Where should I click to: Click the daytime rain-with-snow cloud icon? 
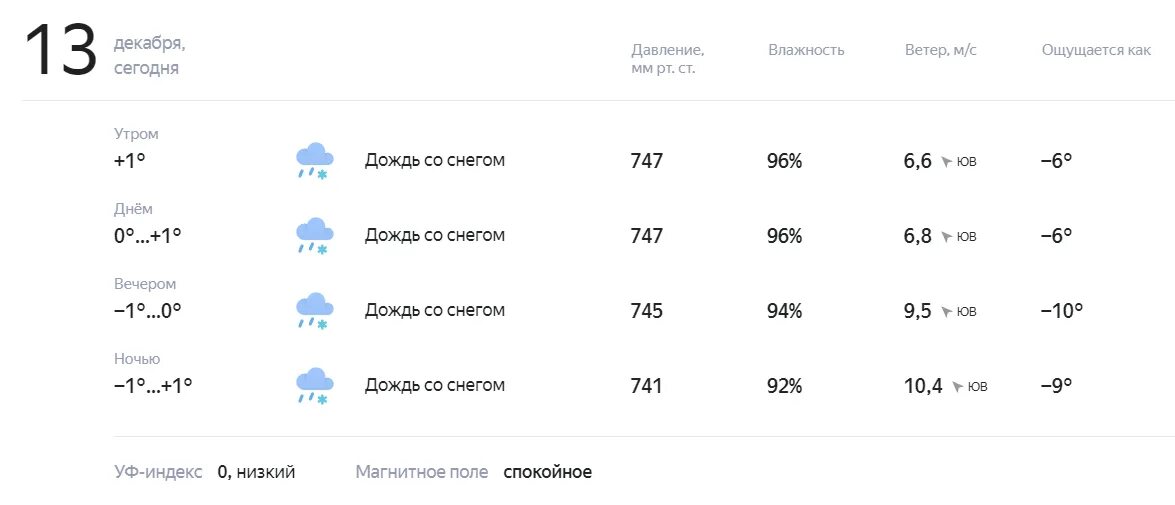tap(315, 236)
